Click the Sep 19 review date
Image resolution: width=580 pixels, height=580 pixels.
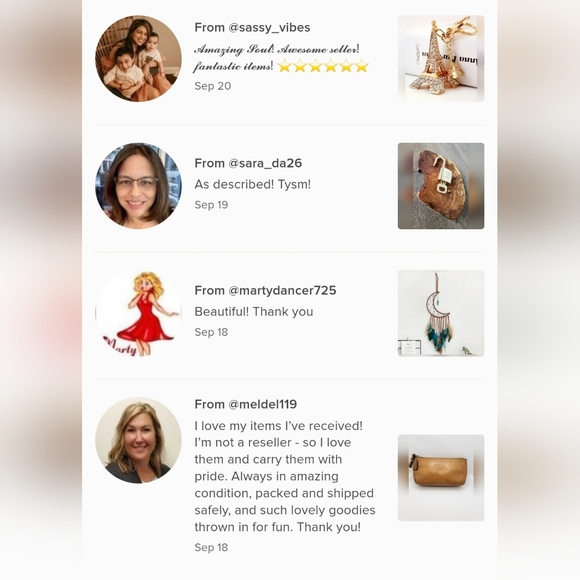(211, 205)
